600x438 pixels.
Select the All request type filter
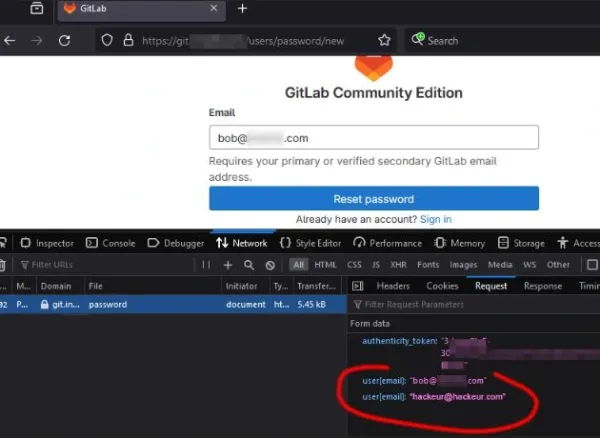[x=298, y=265]
